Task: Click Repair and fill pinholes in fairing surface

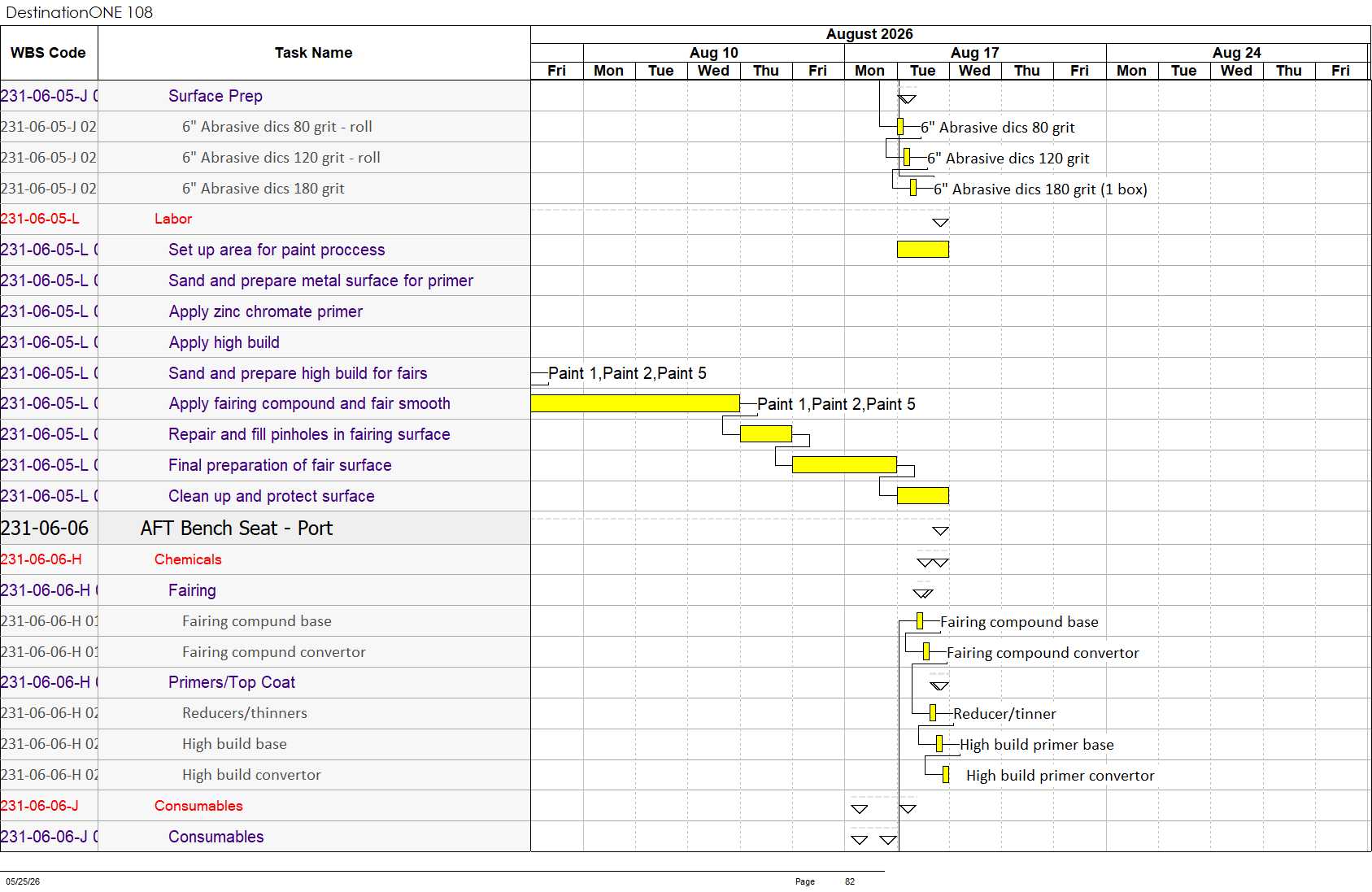Action: tap(309, 434)
